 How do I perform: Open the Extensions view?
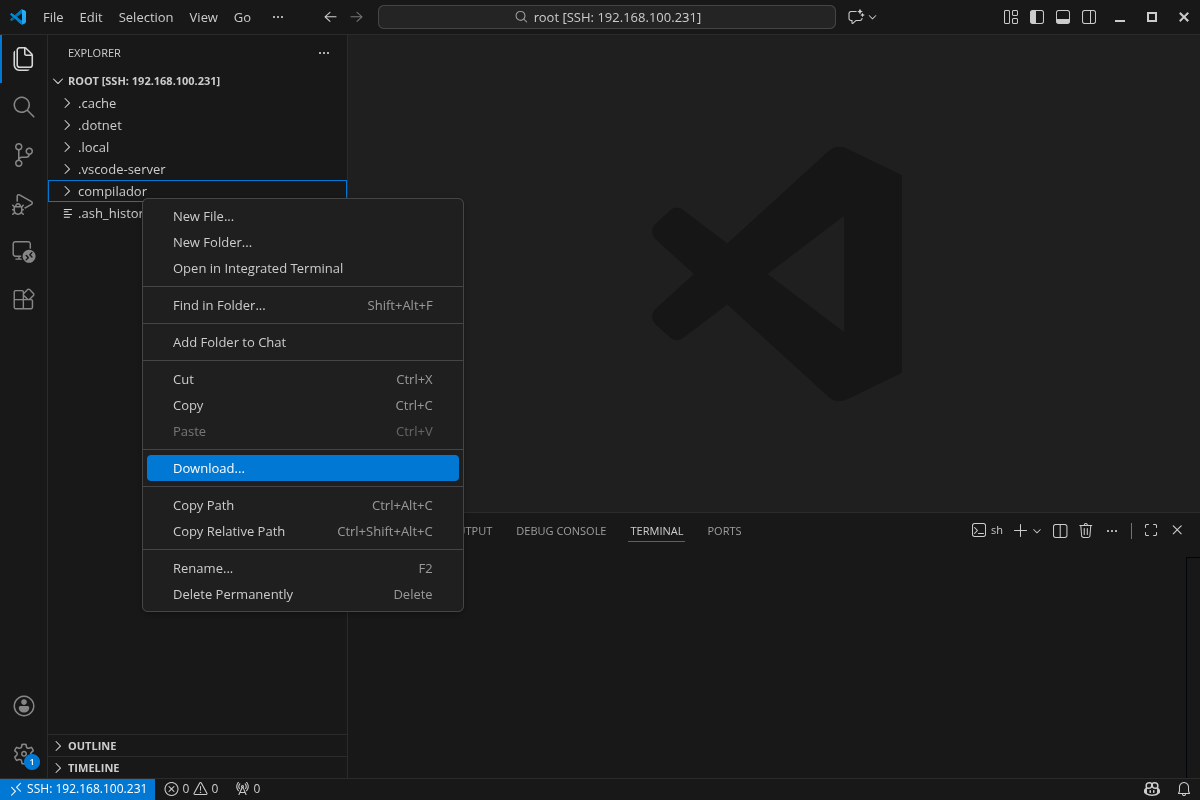pyautogui.click(x=23, y=299)
